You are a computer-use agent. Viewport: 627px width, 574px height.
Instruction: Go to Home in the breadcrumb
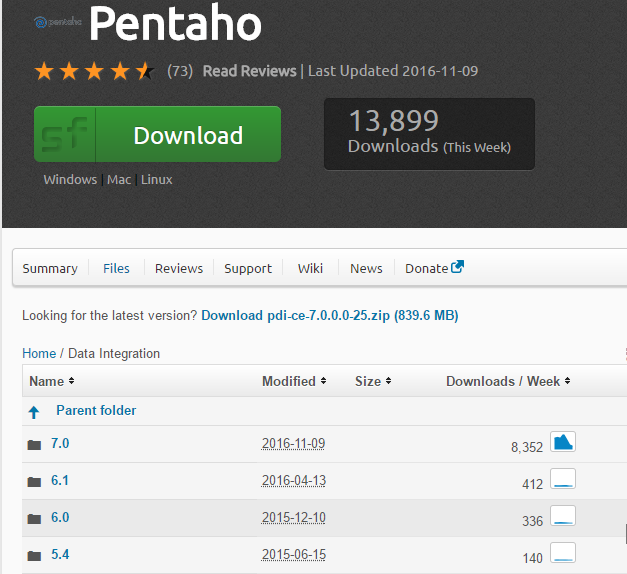pos(39,354)
